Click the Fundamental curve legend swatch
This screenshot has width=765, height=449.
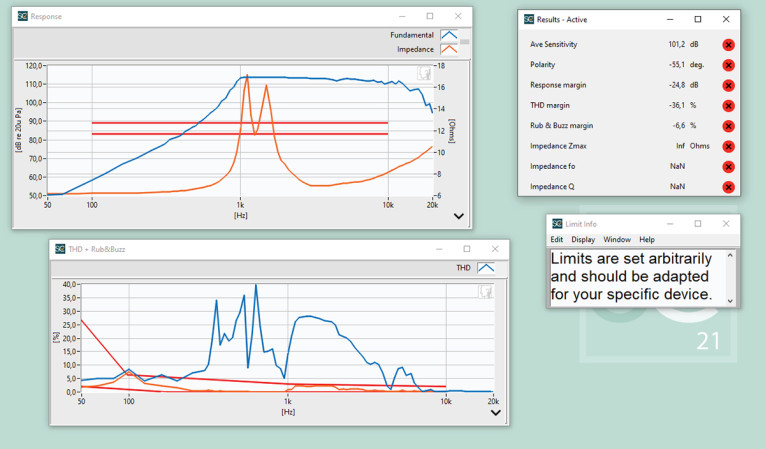449,35
